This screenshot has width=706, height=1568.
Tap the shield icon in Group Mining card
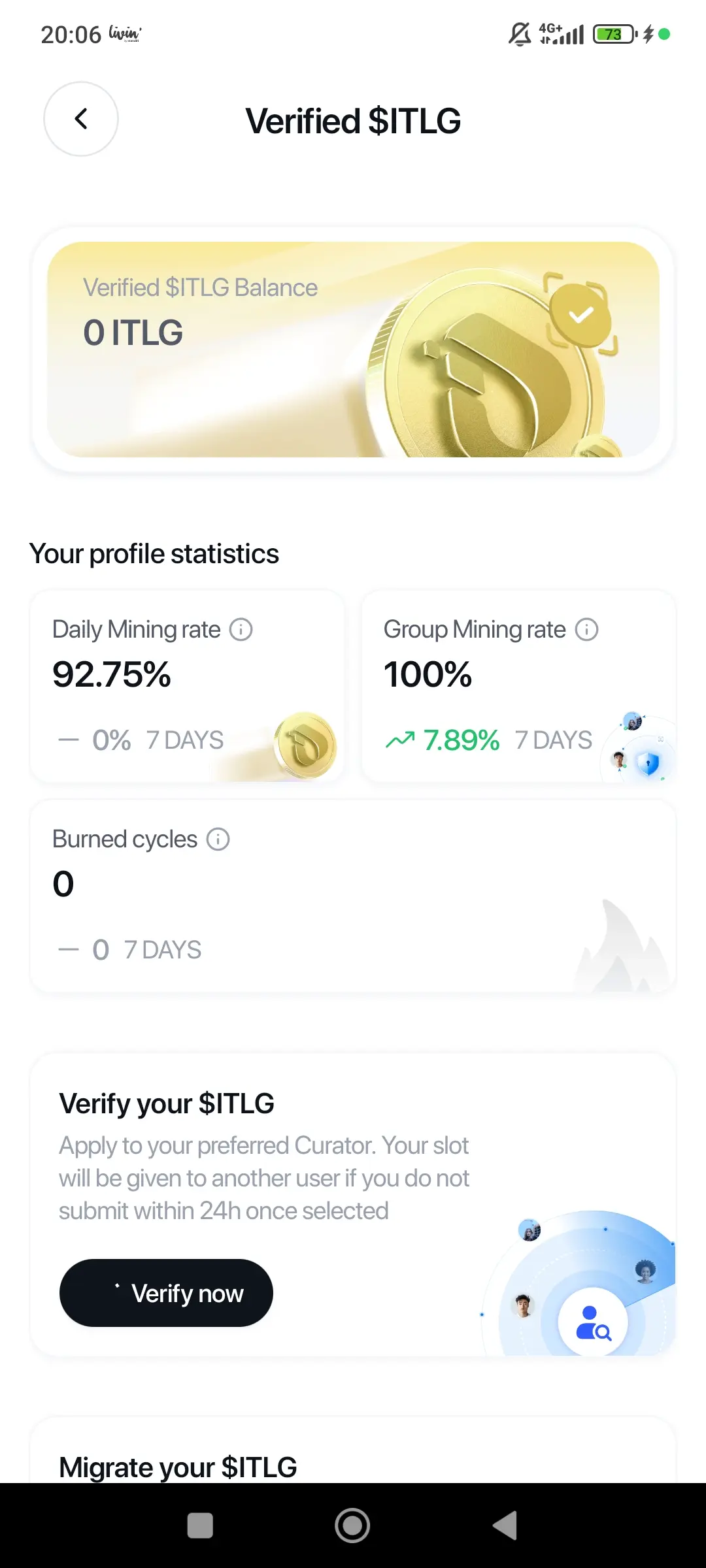tap(648, 762)
